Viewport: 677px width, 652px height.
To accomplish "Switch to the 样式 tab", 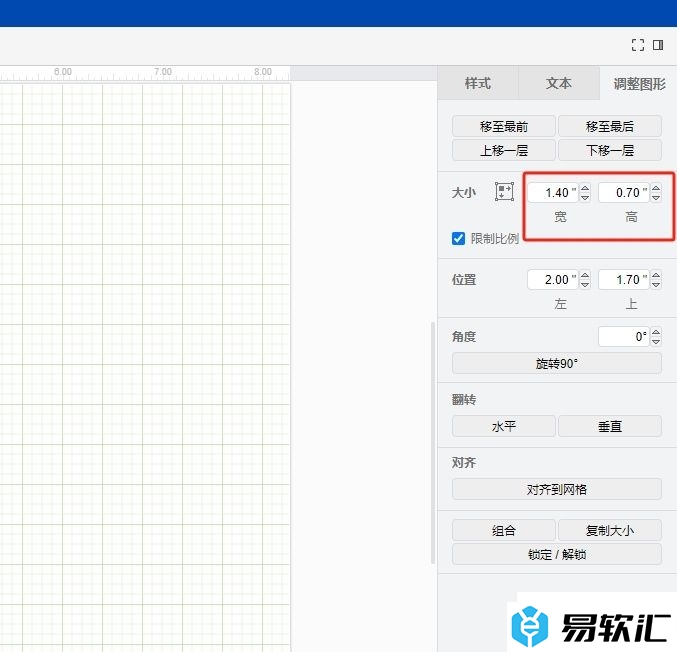I will click(x=478, y=83).
